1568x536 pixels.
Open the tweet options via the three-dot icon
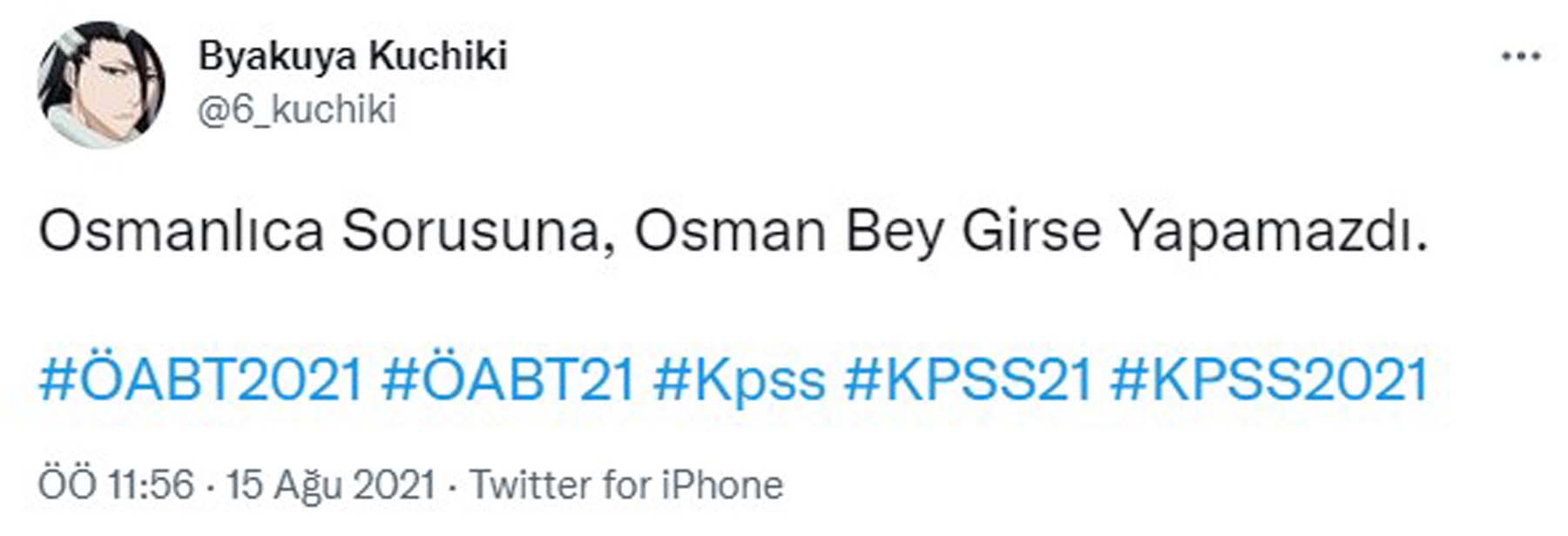click(1522, 57)
